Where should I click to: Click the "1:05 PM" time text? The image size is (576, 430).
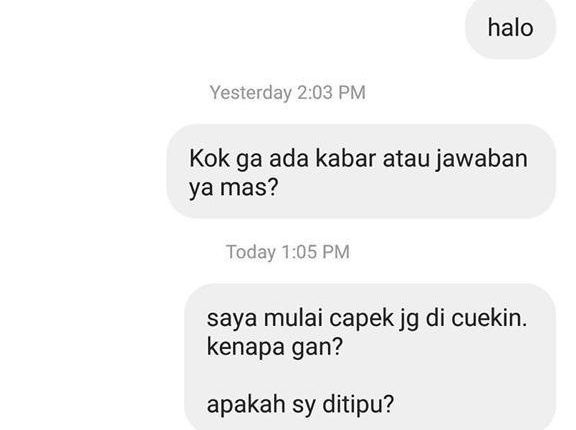pyautogui.click(x=316, y=252)
